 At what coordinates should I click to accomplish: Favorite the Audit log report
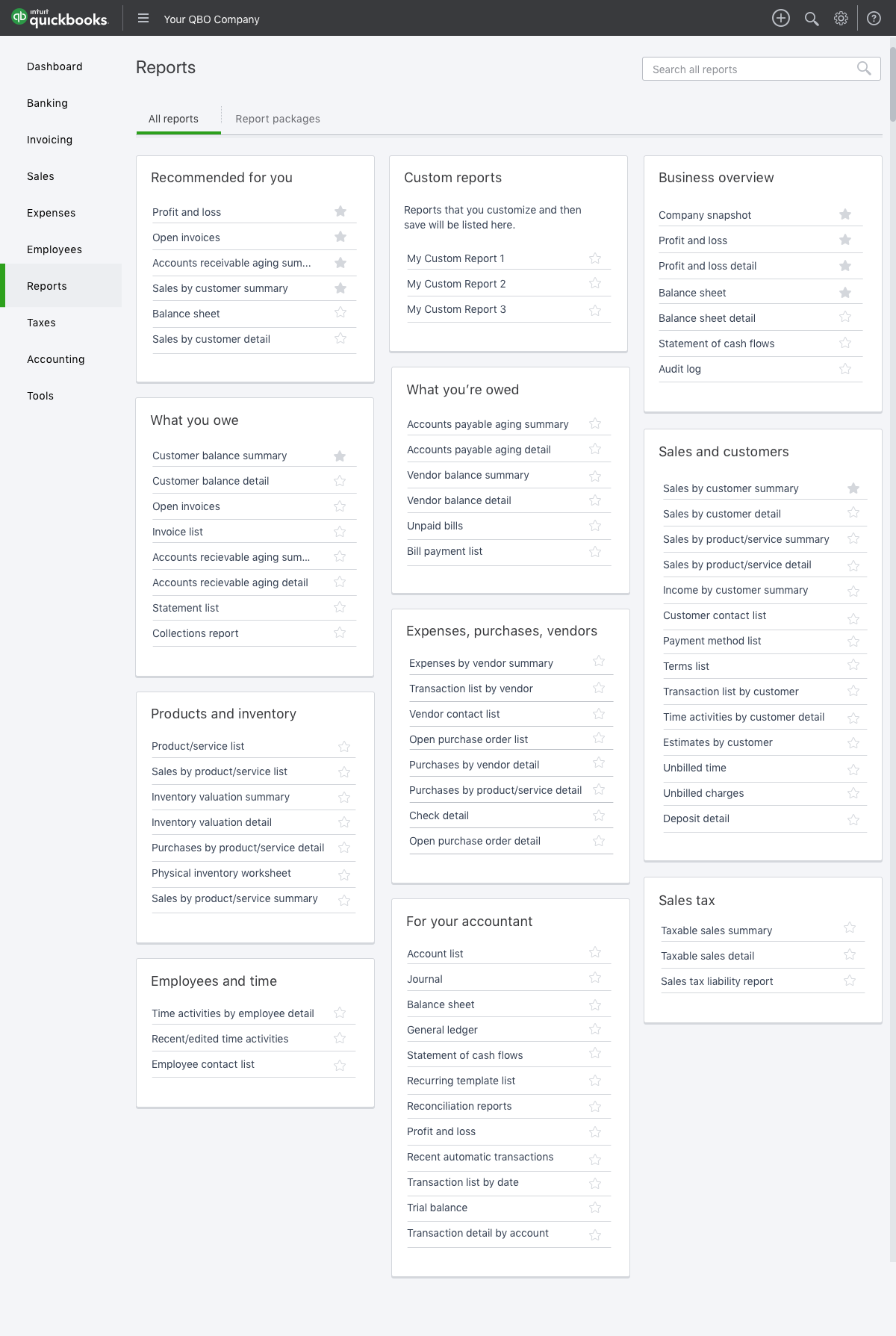point(845,369)
